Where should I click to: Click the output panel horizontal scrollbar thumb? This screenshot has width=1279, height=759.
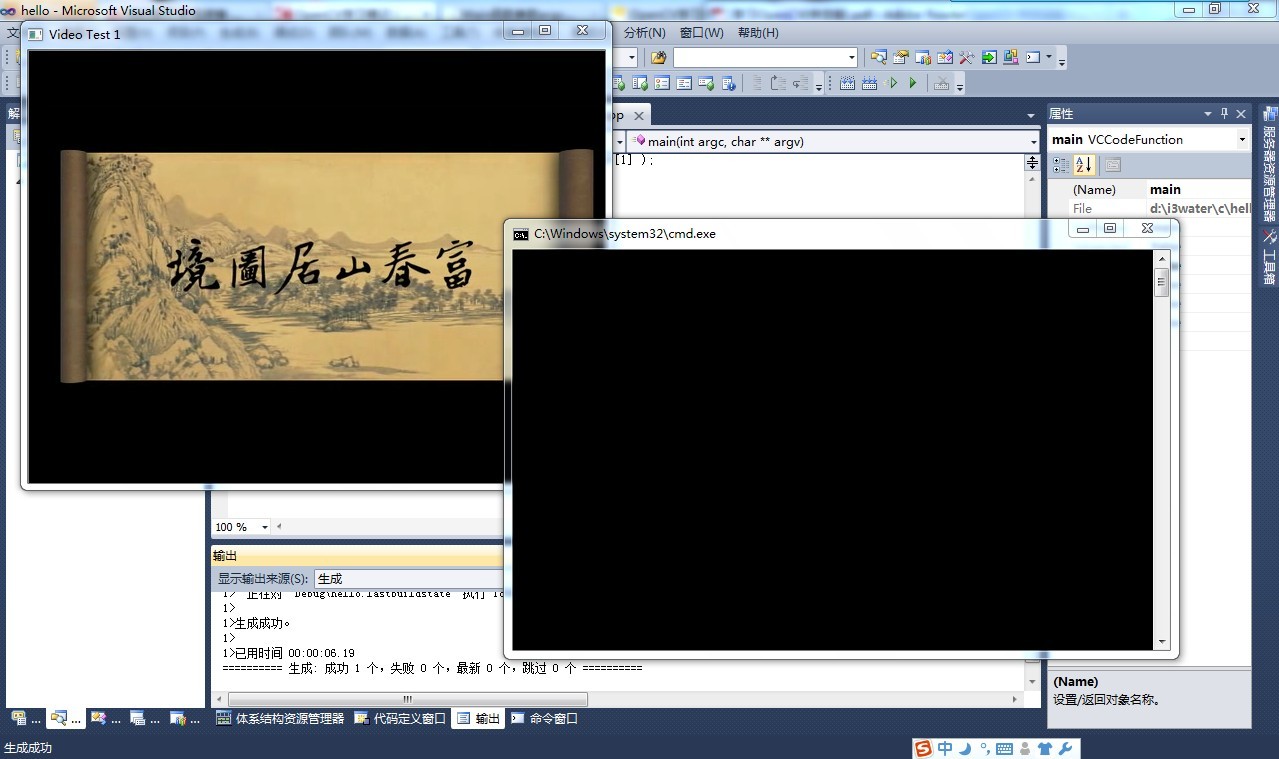pyautogui.click(x=408, y=699)
